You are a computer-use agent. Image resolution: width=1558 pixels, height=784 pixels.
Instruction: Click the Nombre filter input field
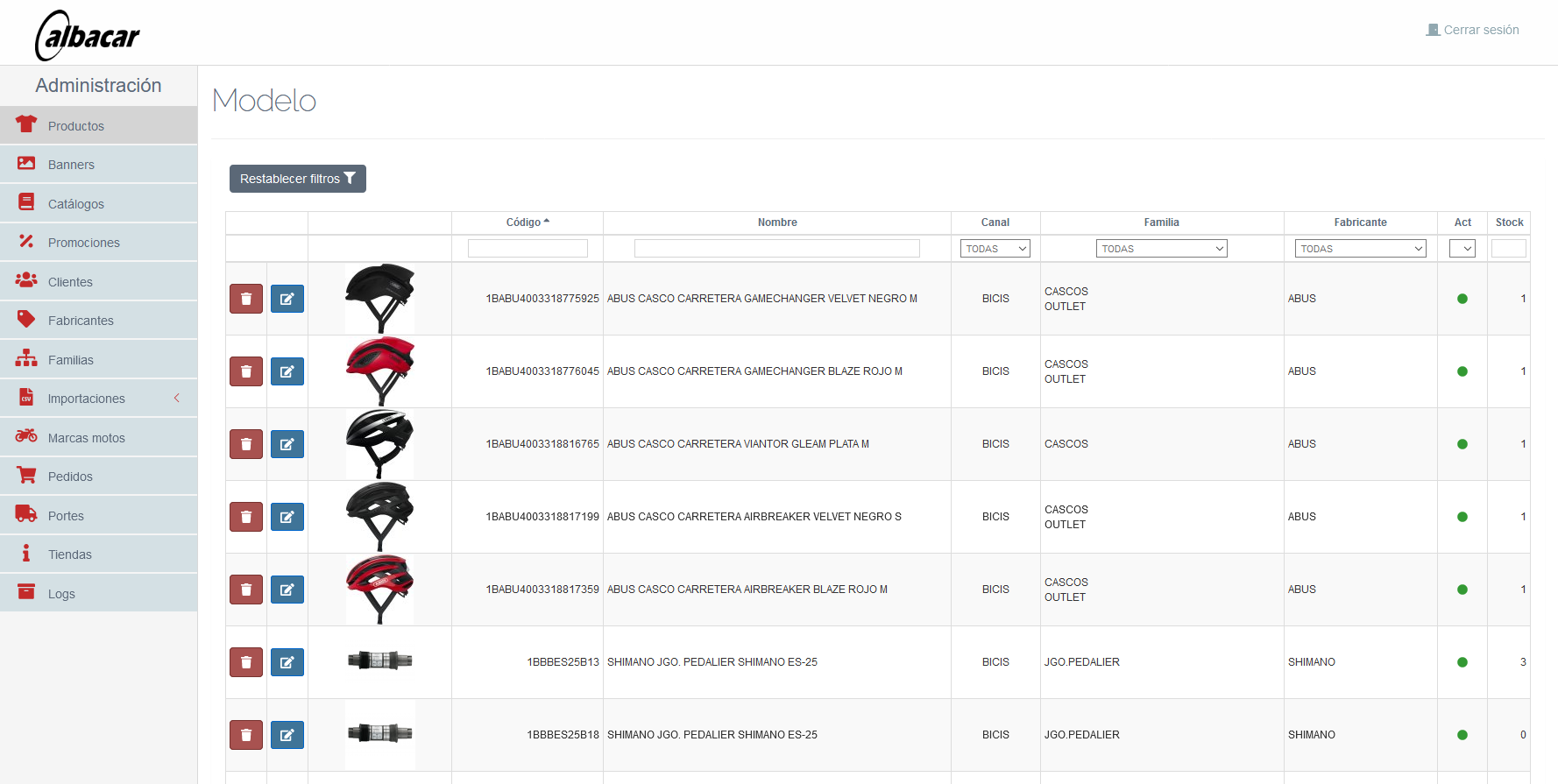(x=777, y=249)
